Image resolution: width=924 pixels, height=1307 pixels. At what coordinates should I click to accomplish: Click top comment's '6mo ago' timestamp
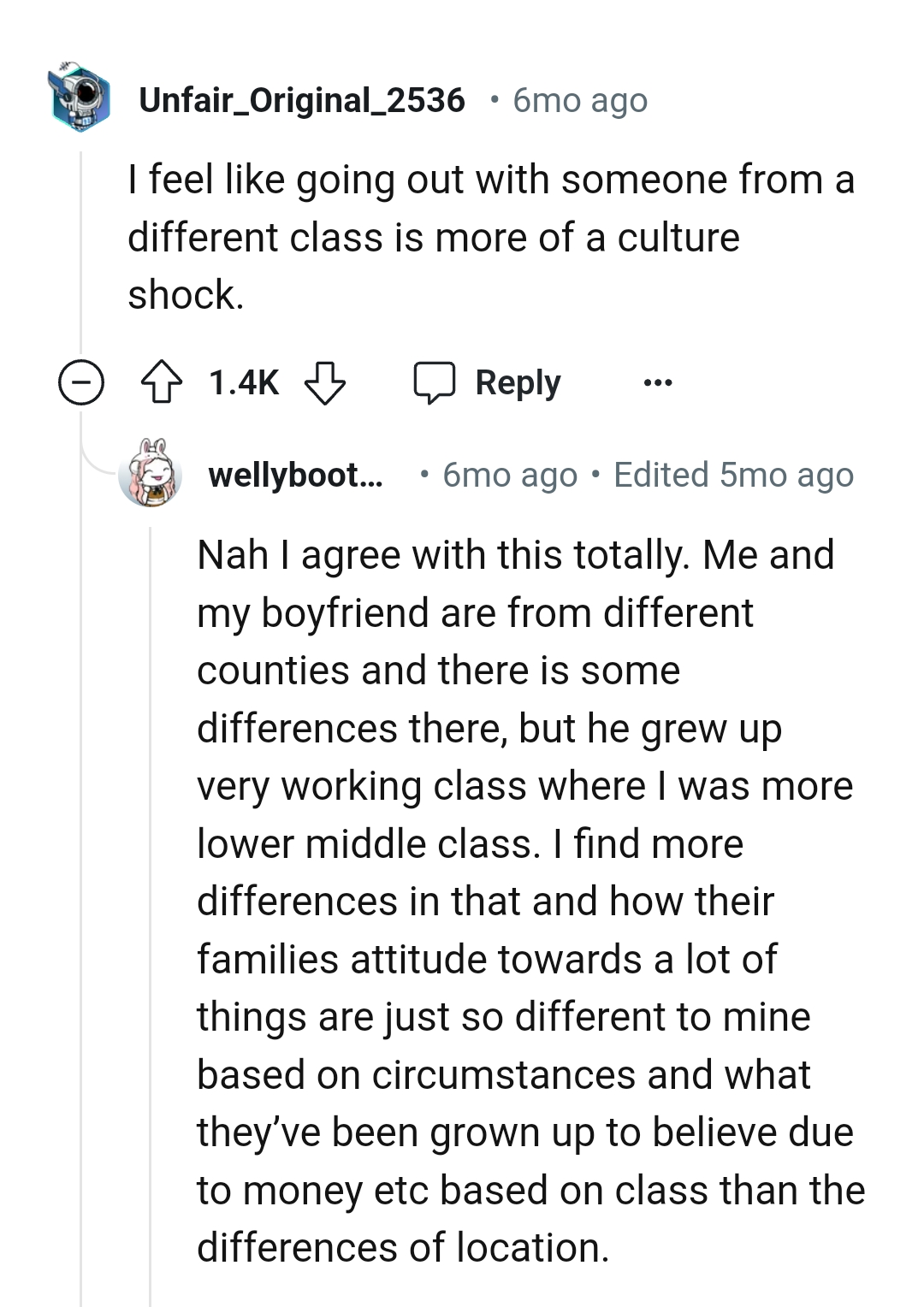(x=580, y=101)
